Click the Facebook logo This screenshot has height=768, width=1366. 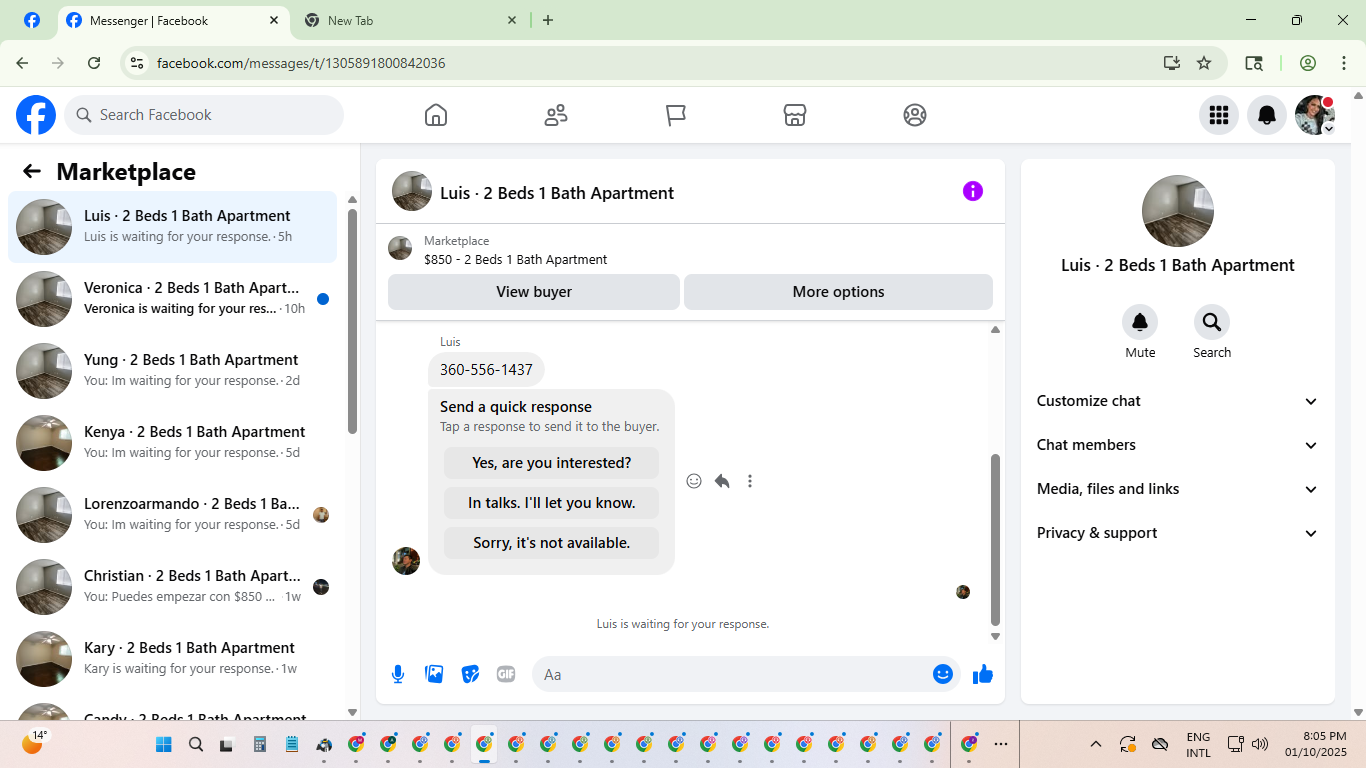[36, 115]
